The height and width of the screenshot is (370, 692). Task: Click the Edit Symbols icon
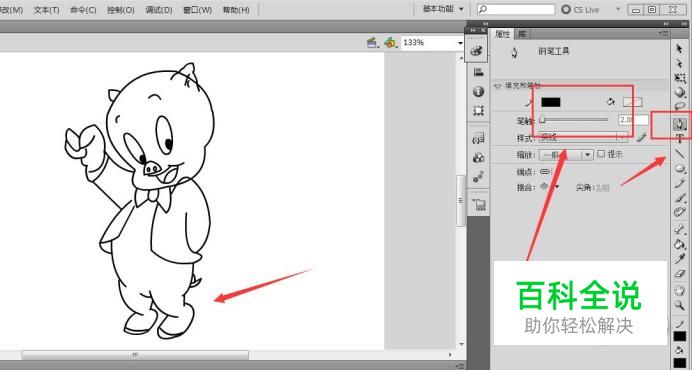tap(391, 43)
